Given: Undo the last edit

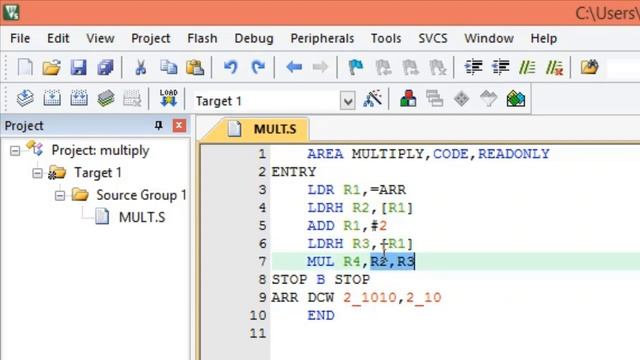Looking at the screenshot, I should coord(231,67).
